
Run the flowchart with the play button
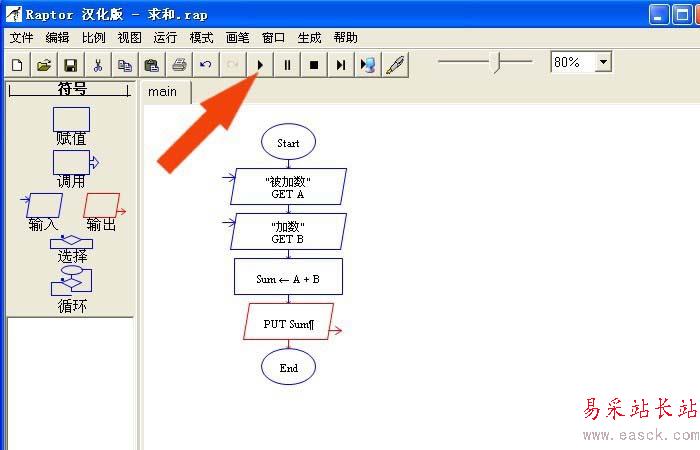[x=260, y=65]
